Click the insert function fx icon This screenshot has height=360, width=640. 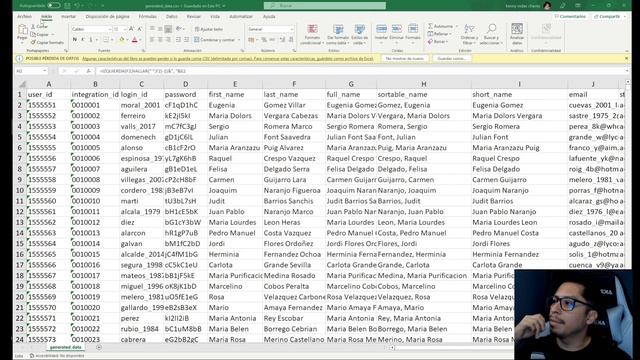[x=89, y=71]
